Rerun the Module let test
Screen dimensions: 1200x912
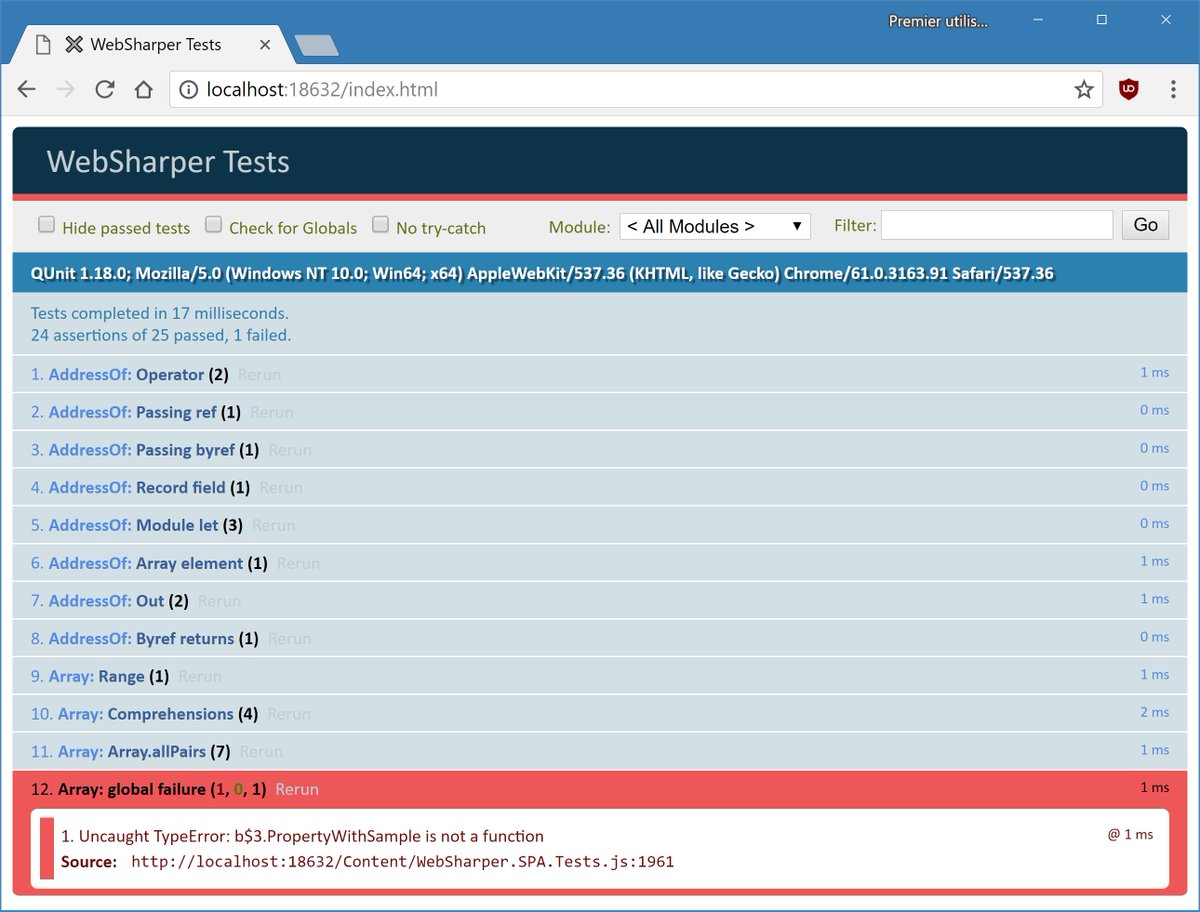click(x=274, y=525)
